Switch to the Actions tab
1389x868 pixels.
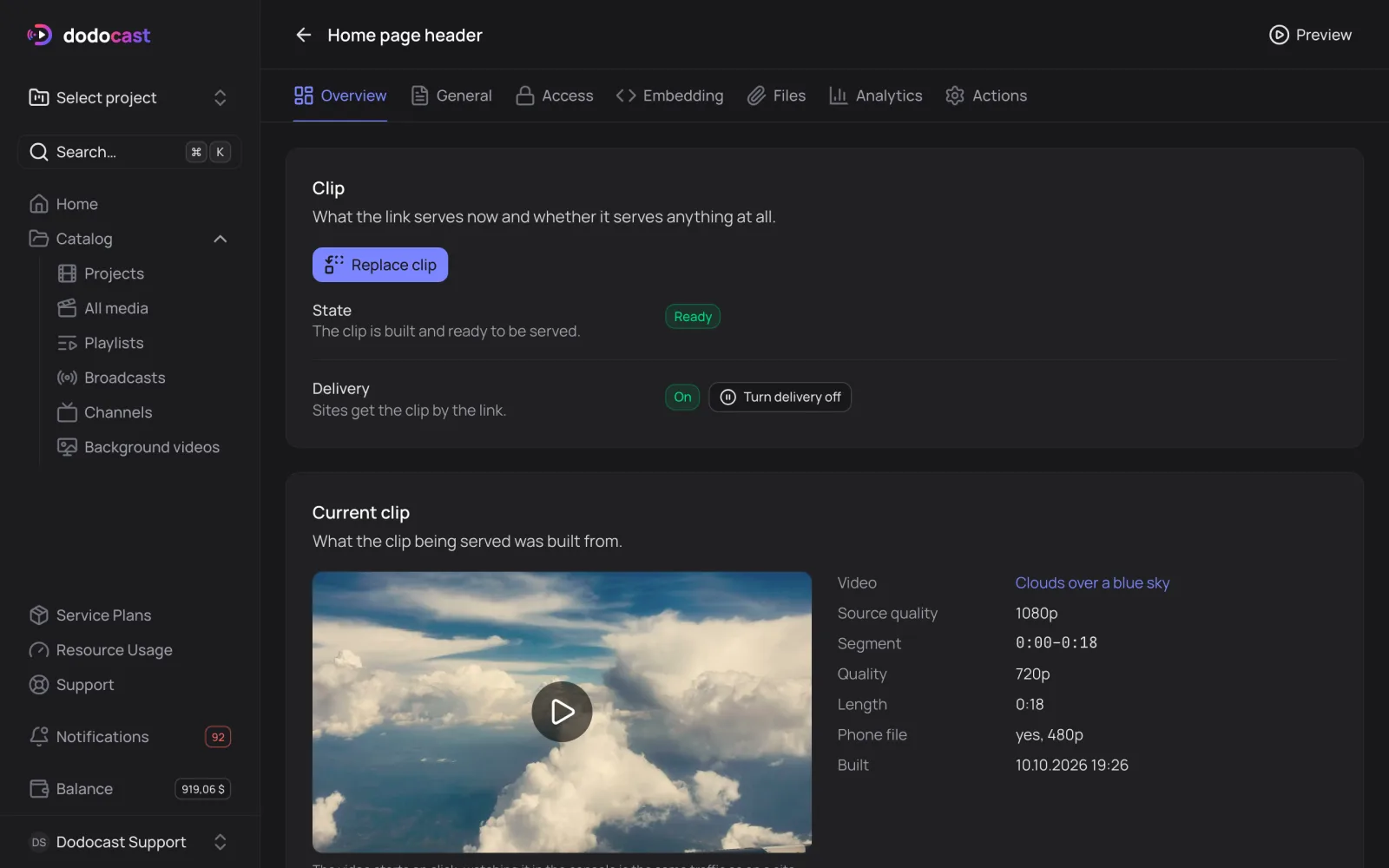pos(986,95)
